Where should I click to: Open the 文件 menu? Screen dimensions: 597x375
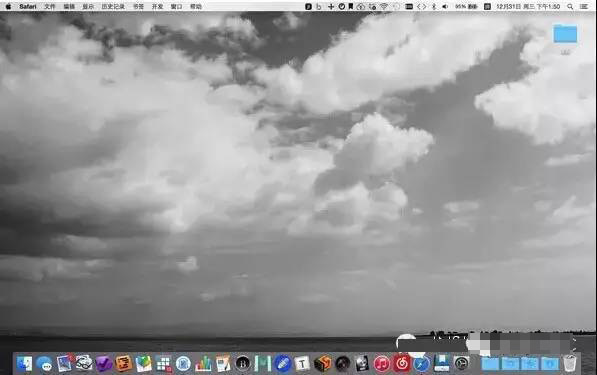coord(49,6)
